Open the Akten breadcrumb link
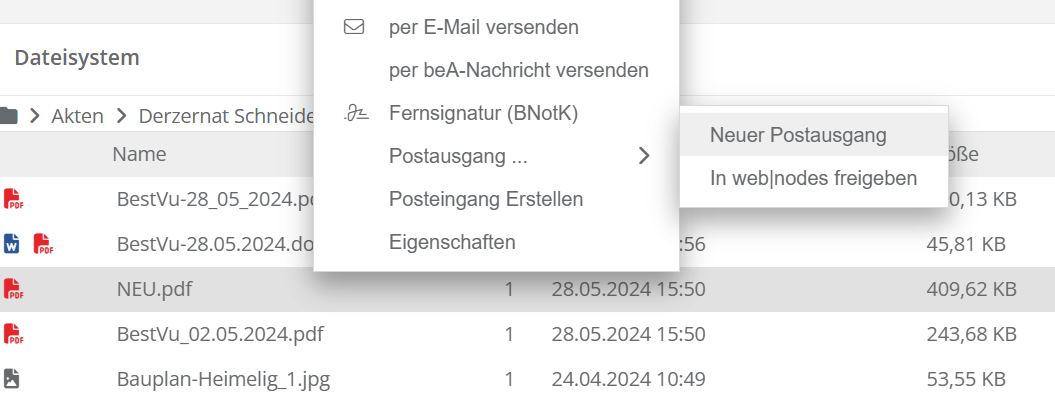Viewport: 1055px width, 407px height. click(x=78, y=116)
